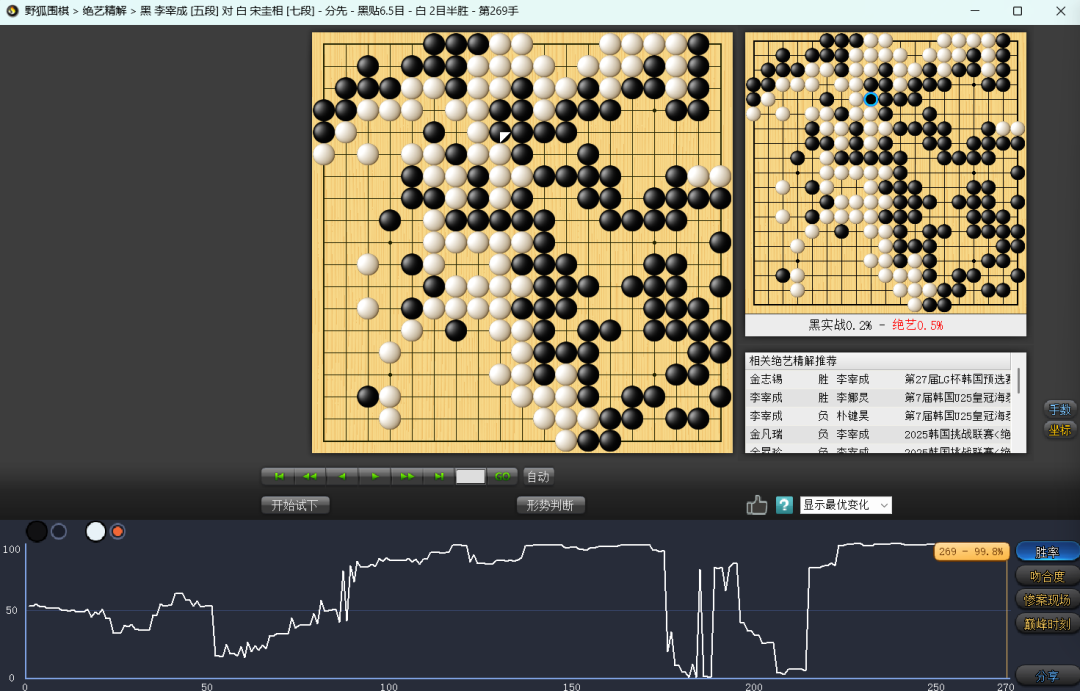Toggle 坐标 coordinates display
This screenshot has width=1080, height=691.
pos(1059,429)
